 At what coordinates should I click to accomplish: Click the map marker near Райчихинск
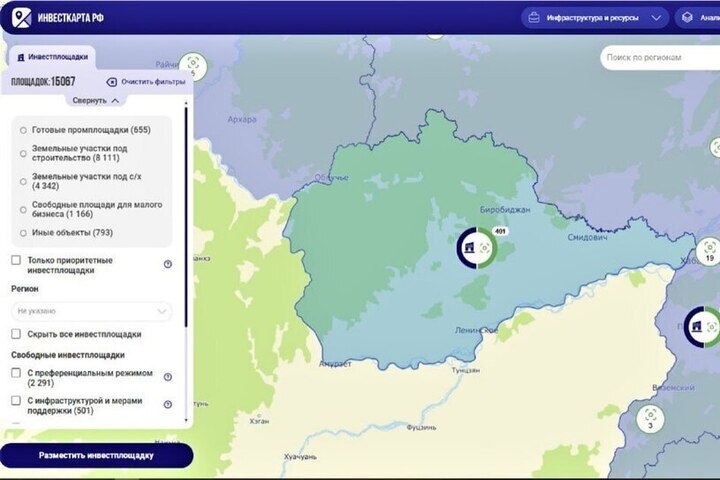click(194, 66)
